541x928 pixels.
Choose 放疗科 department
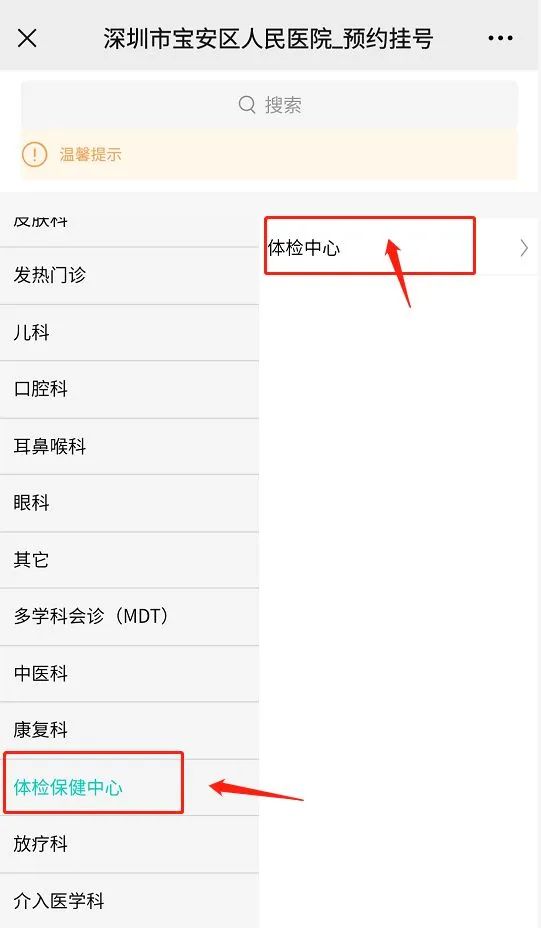pyautogui.click(x=129, y=843)
